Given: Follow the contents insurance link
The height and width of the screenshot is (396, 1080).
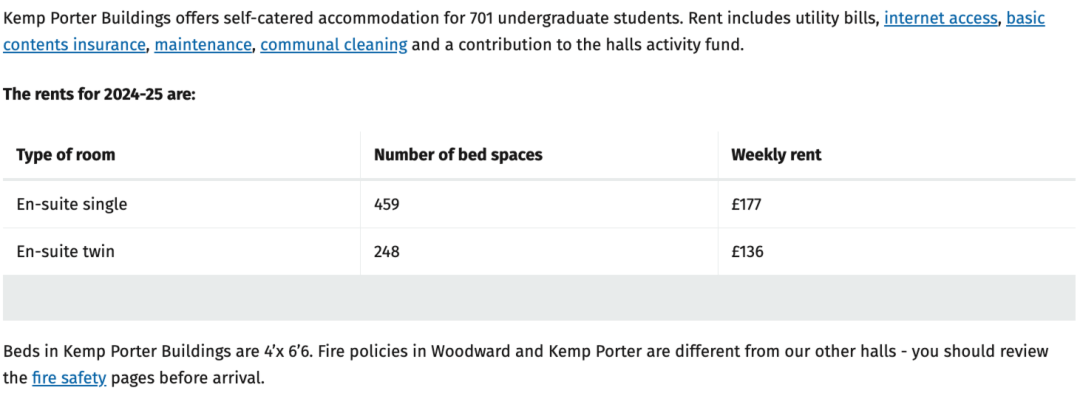Looking at the screenshot, I should coord(74,45).
